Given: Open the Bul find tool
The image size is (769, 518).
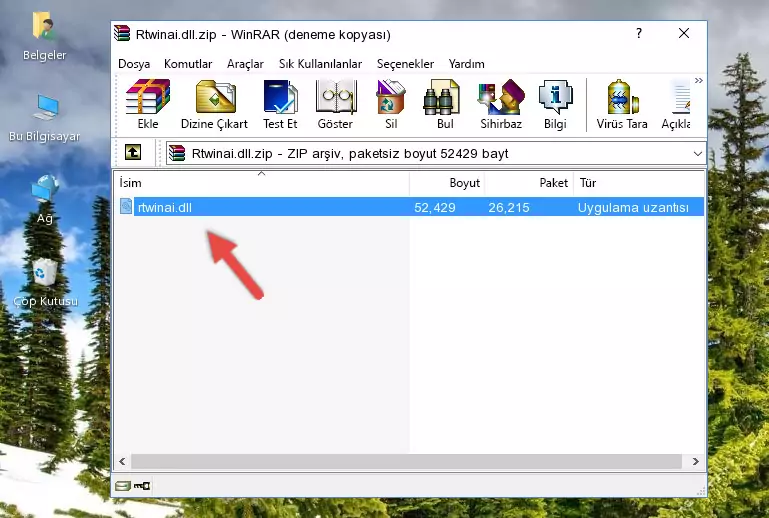Looking at the screenshot, I should tap(444, 104).
